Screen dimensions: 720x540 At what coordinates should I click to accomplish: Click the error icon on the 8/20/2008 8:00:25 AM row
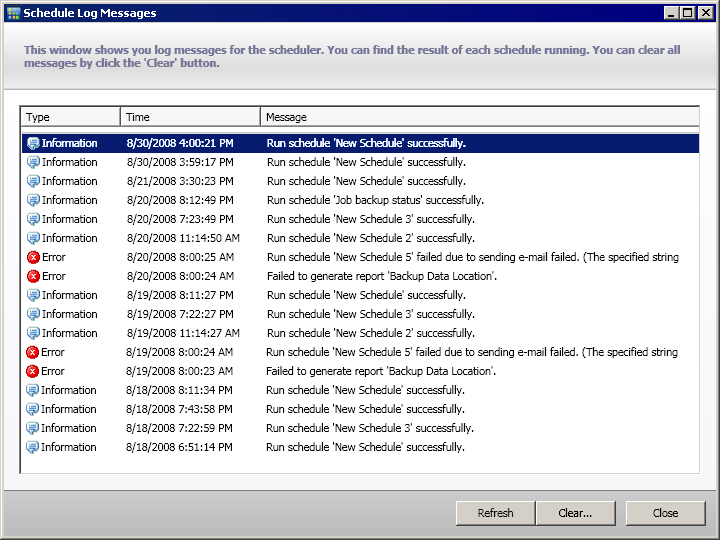tap(33, 257)
